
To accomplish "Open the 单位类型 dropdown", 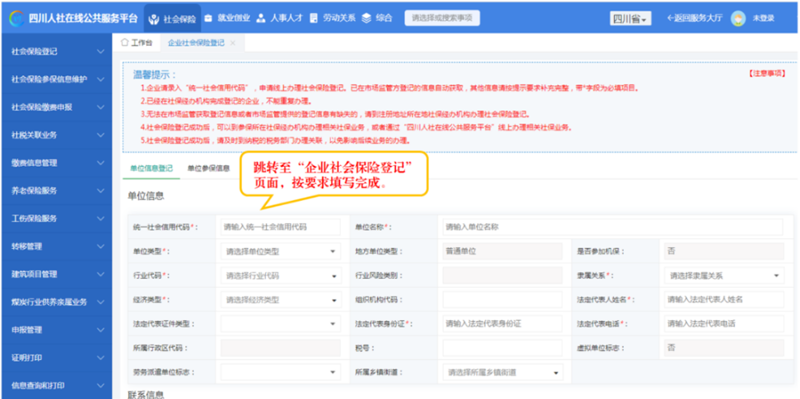I will click(280, 252).
